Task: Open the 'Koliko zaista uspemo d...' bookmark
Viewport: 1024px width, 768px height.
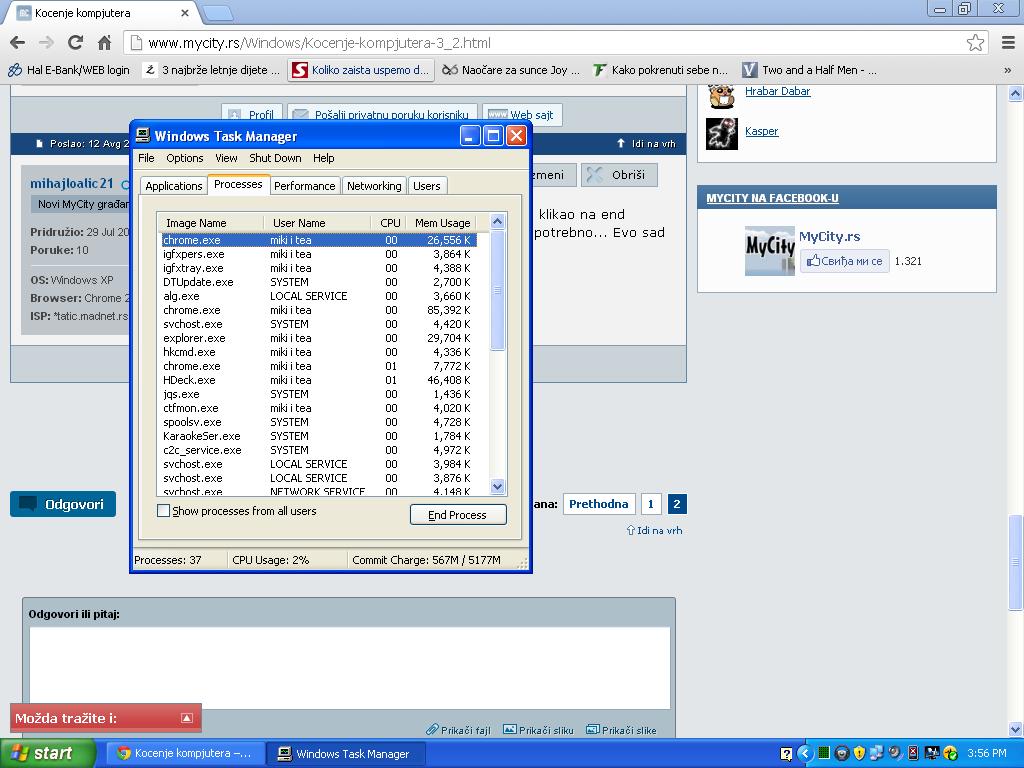Action: (361, 70)
